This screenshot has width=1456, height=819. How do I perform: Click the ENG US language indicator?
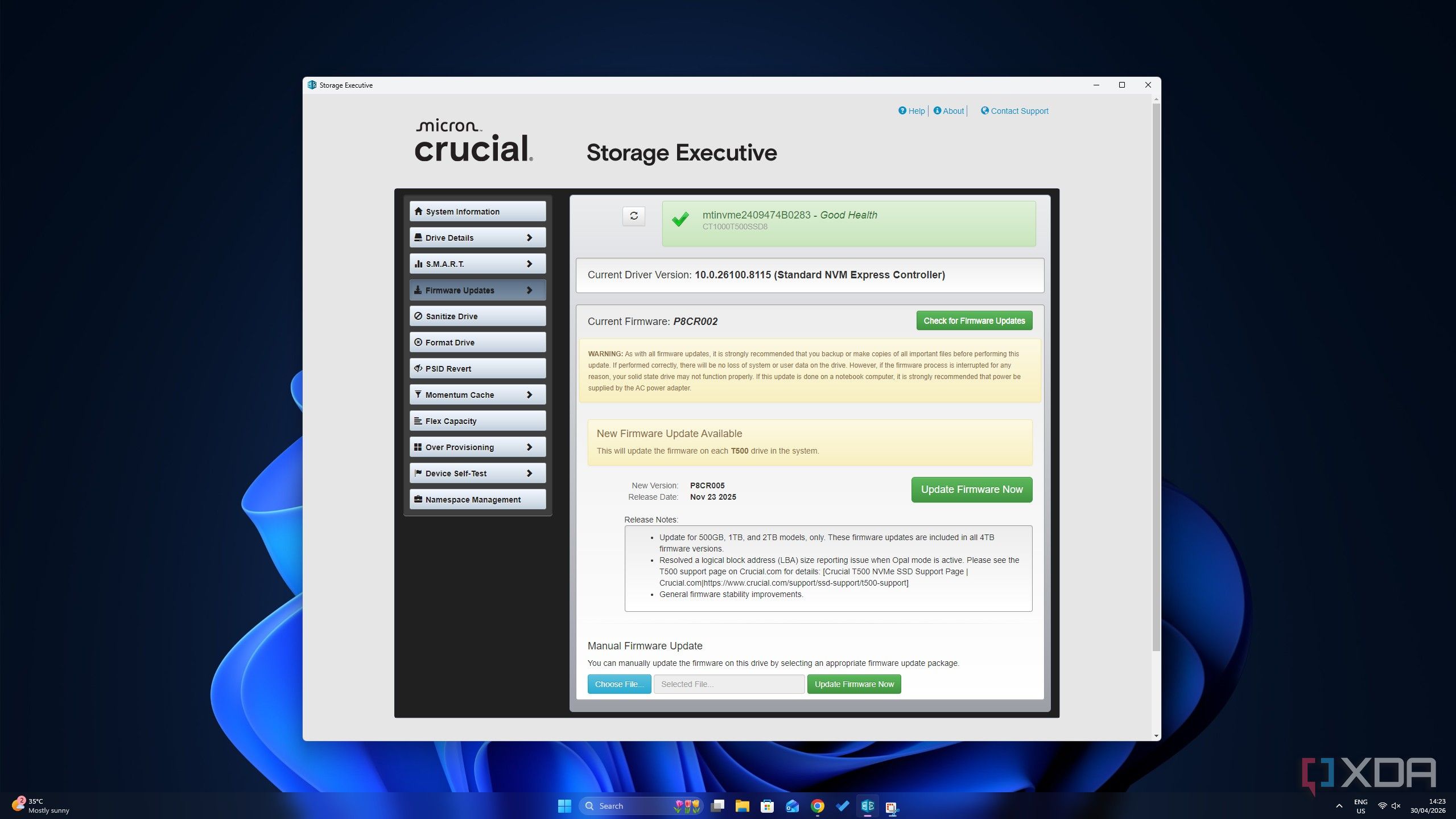pos(1360,806)
